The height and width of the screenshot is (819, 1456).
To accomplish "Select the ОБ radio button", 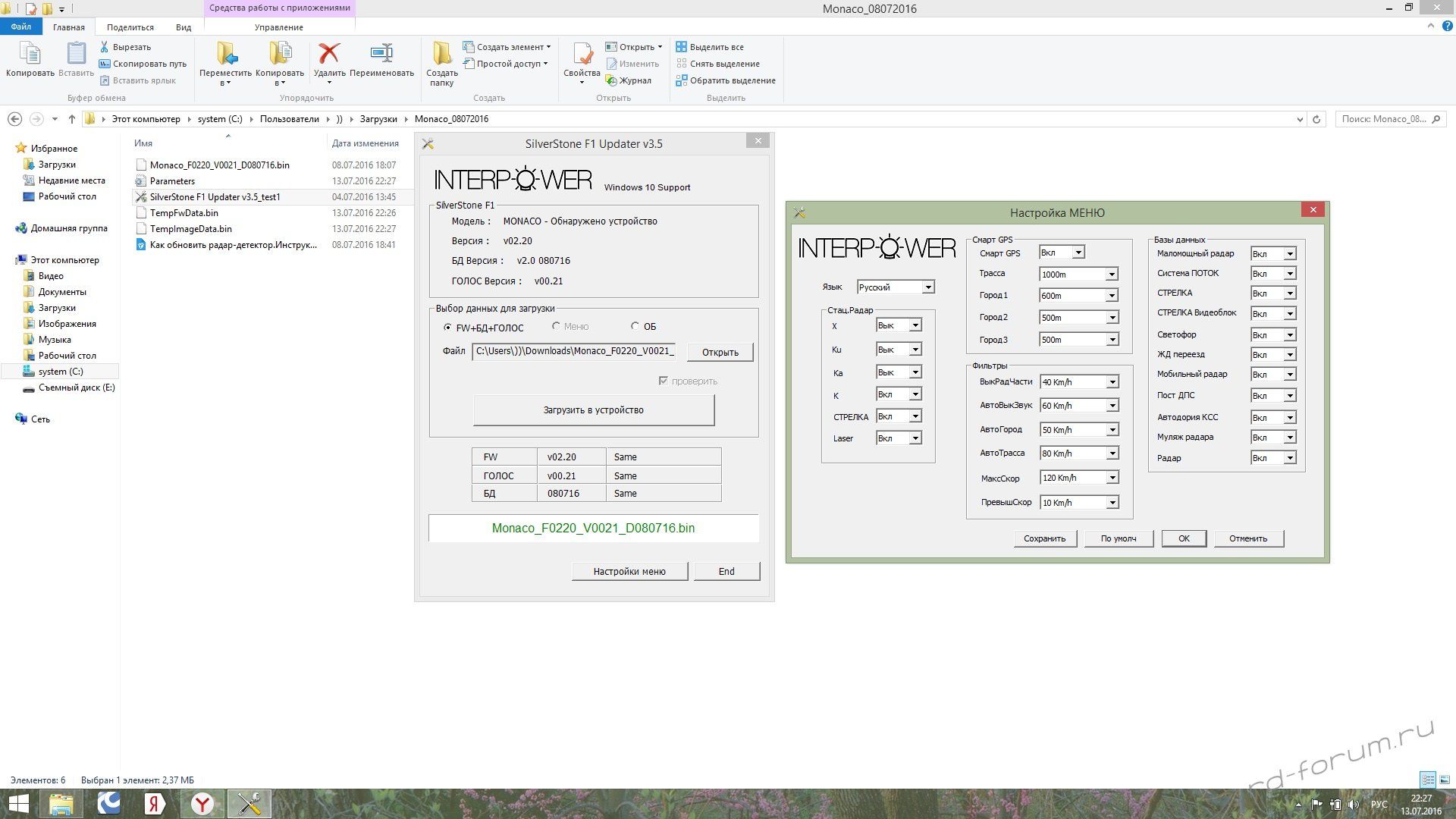I will pos(635,326).
